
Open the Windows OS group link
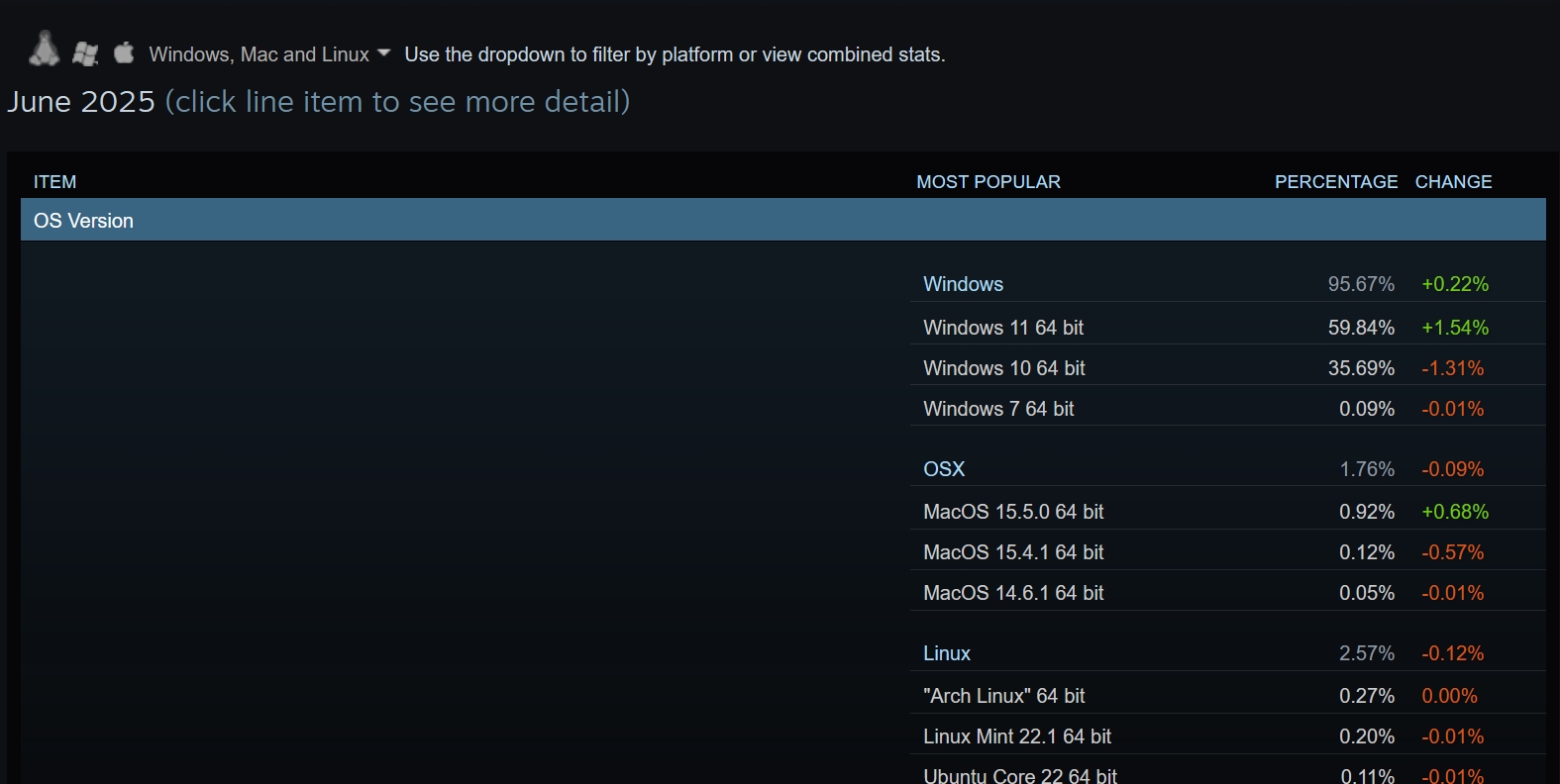pyautogui.click(x=963, y=284)
